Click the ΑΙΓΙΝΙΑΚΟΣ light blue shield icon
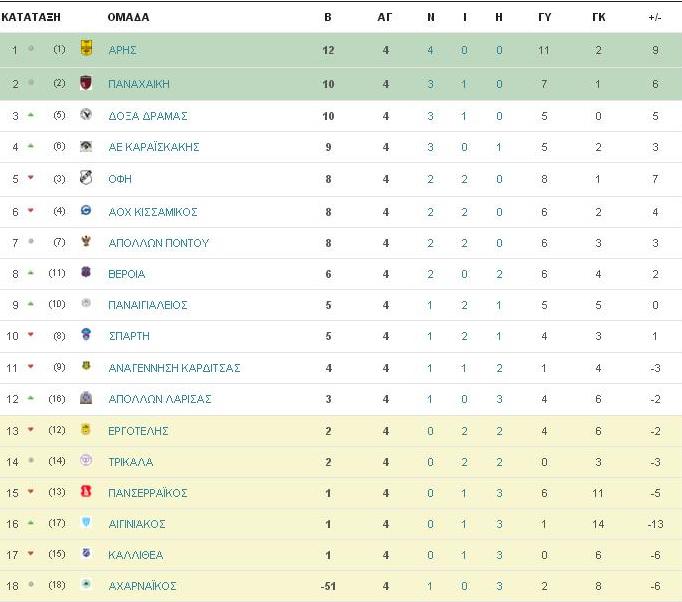This screenshot has width=682, height=602. point(86,522)
